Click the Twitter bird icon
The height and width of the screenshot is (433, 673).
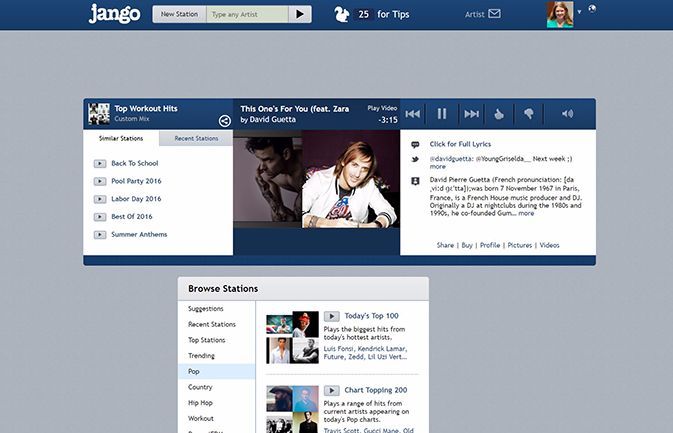415,159
